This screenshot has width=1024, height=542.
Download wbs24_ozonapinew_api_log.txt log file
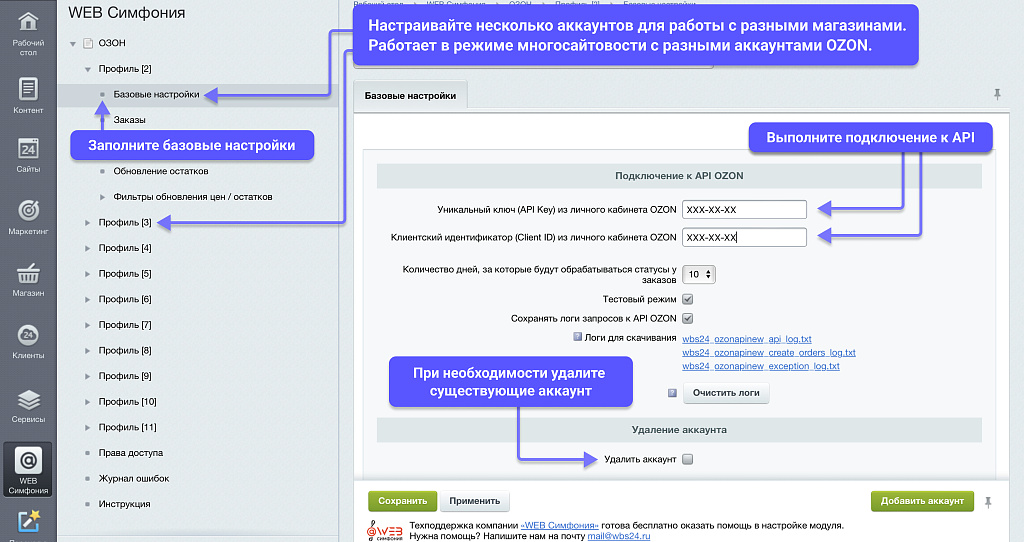pos(746,339)
